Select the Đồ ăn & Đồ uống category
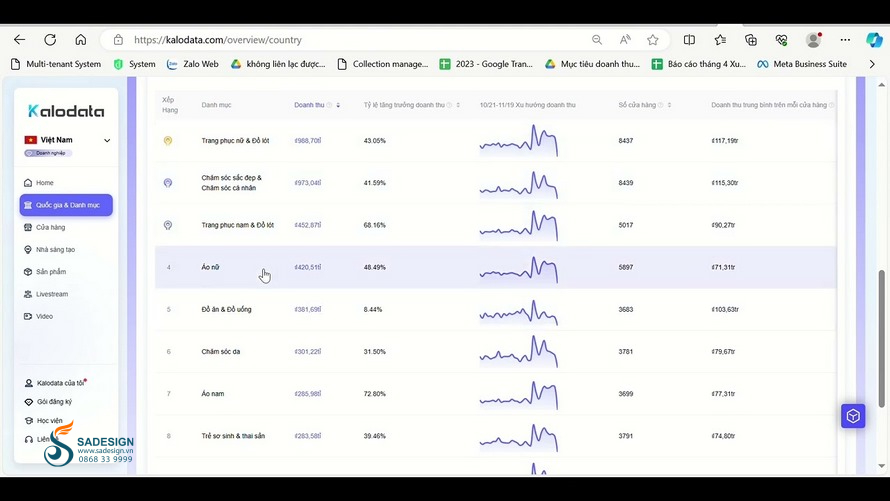 pos(226,309)
